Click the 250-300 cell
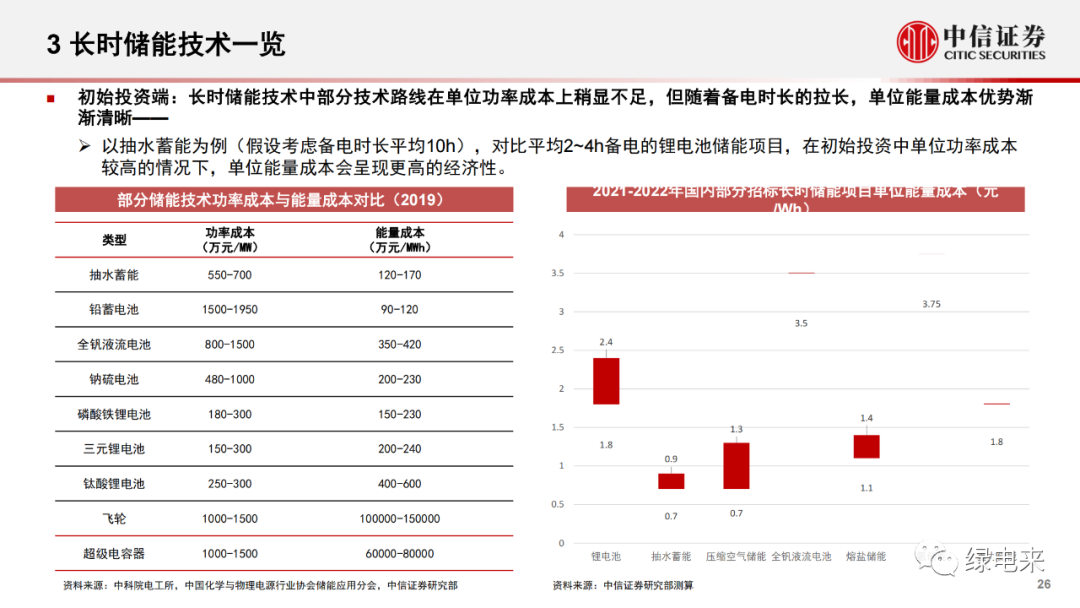Screen dimensions: 1080x608 (229, 484)
